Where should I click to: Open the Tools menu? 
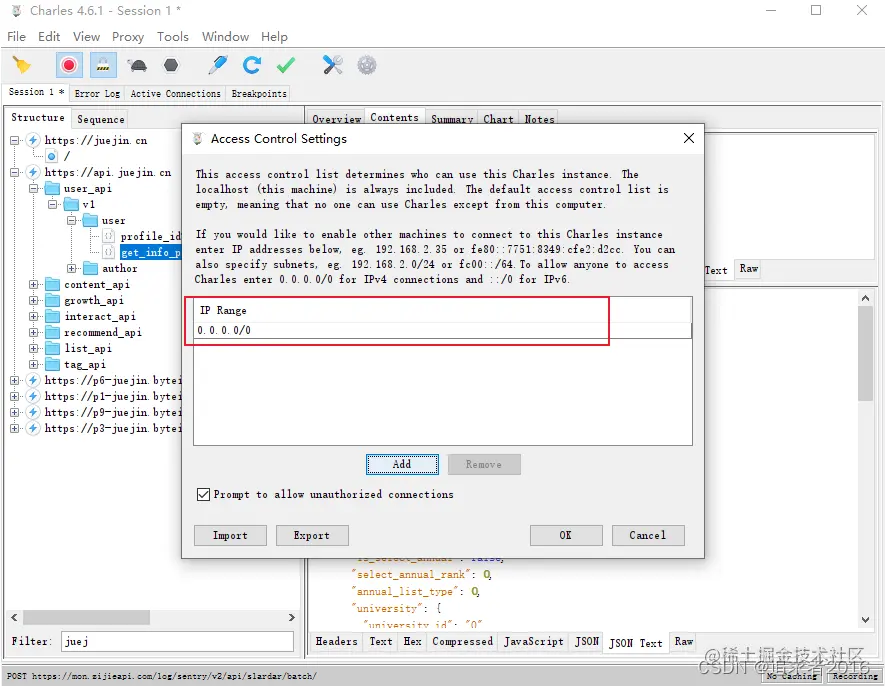(x=173, y=37)
